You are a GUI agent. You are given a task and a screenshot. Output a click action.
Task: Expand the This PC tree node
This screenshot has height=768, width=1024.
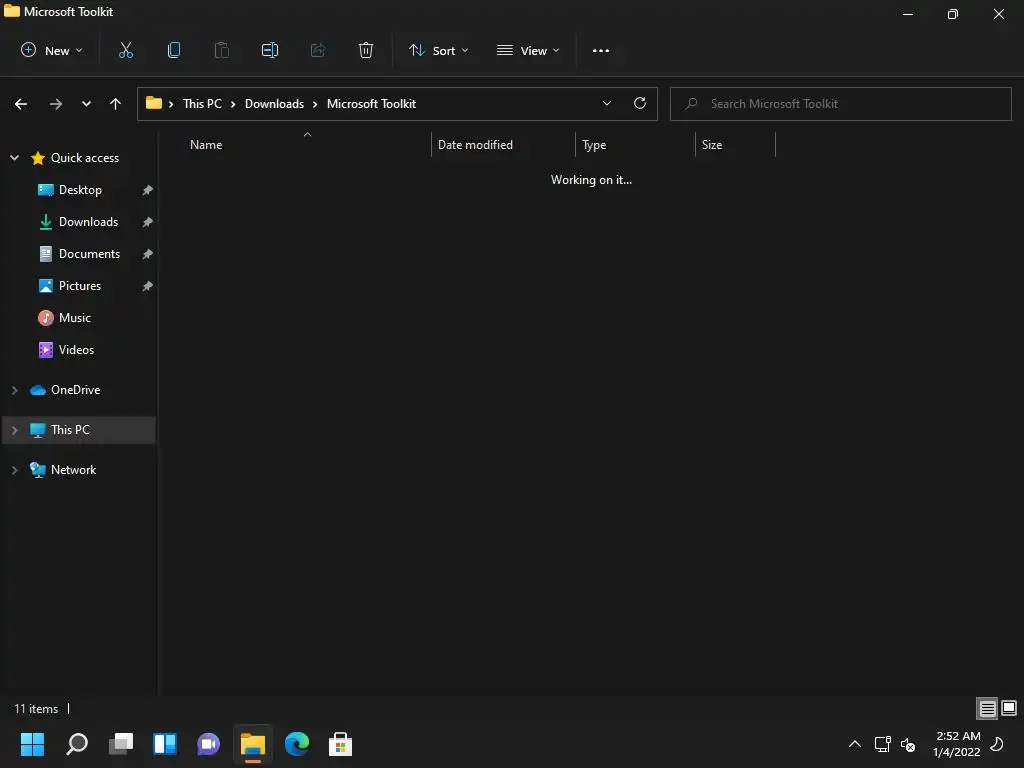(x=14, y=430)
